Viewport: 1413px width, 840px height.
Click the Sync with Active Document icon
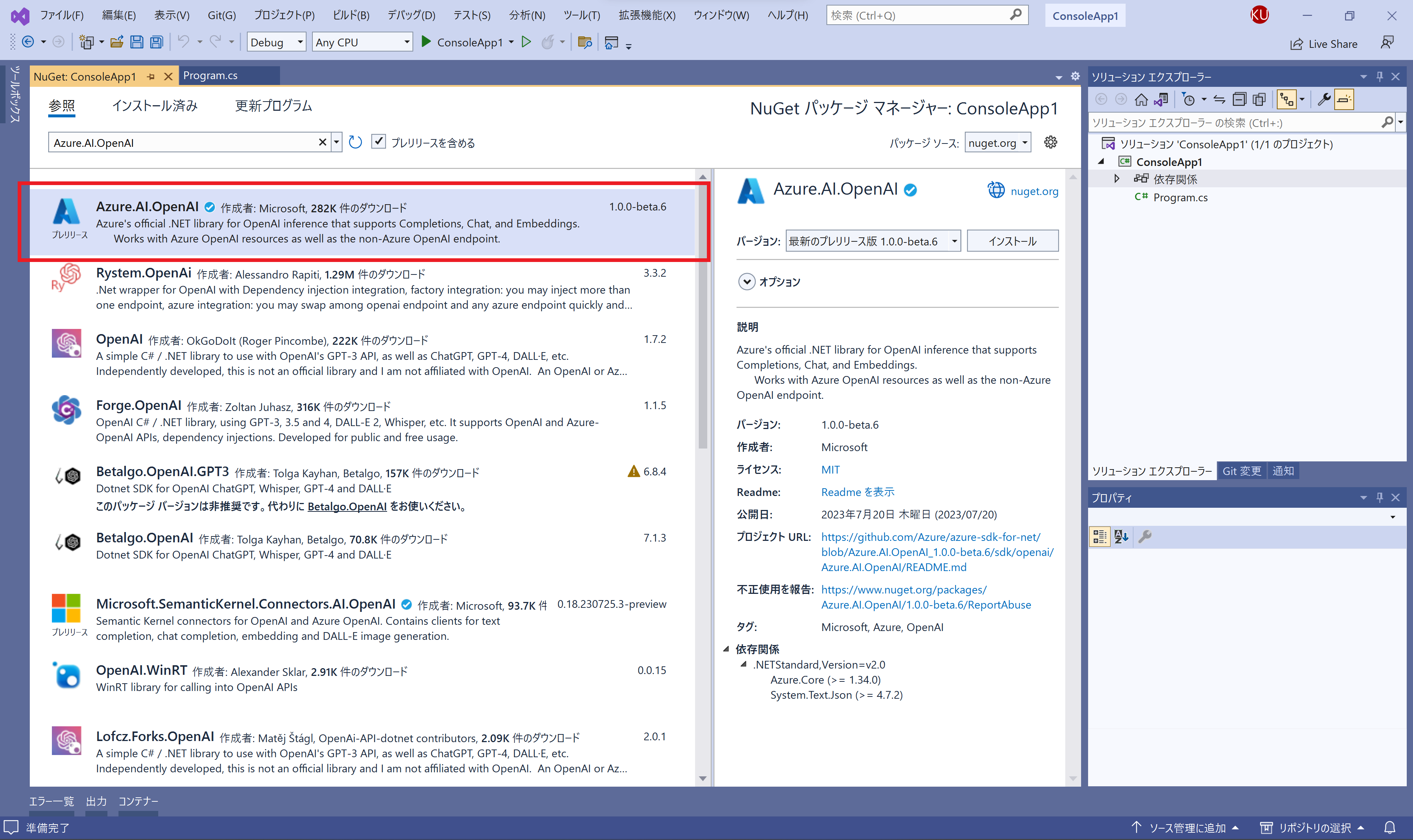1219,100
